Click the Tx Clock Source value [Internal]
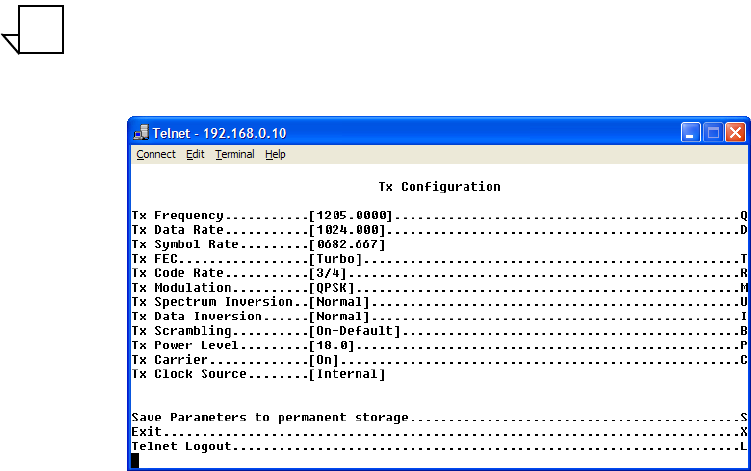This screenshot has width=751, height=471. click(347, 374)
